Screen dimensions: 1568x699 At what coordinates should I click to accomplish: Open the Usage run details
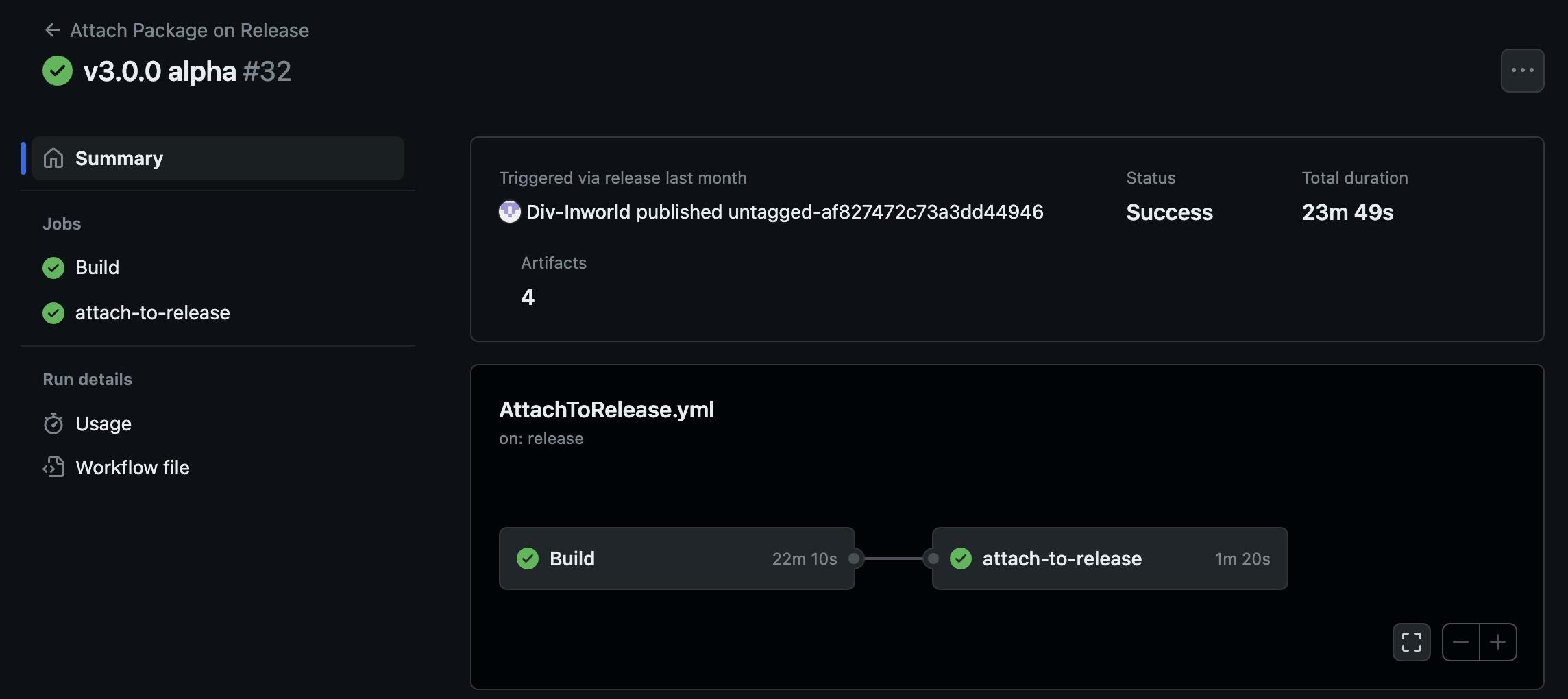103,424
